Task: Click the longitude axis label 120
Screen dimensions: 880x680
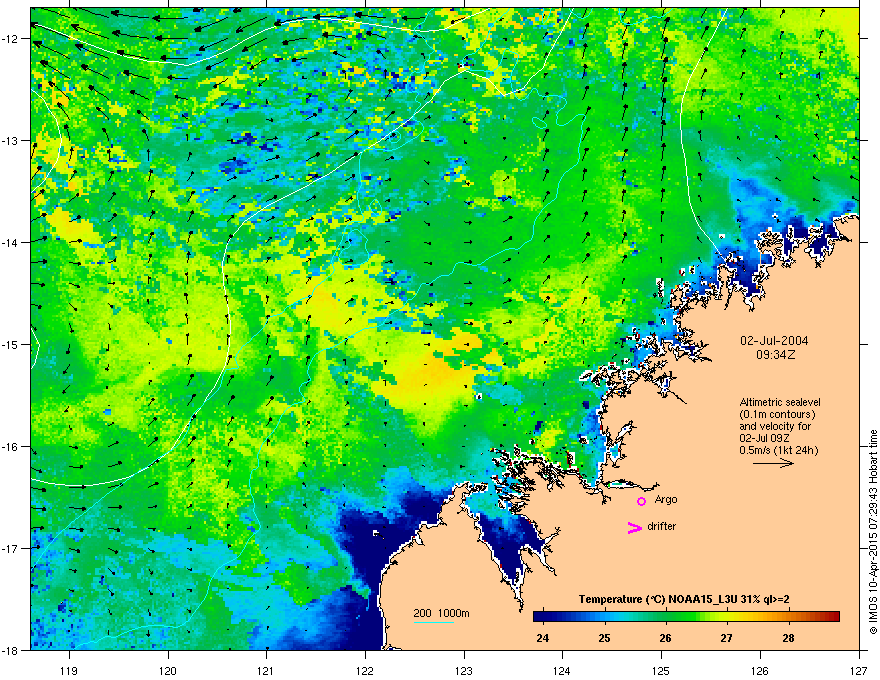Action: (x=168, y=670)
